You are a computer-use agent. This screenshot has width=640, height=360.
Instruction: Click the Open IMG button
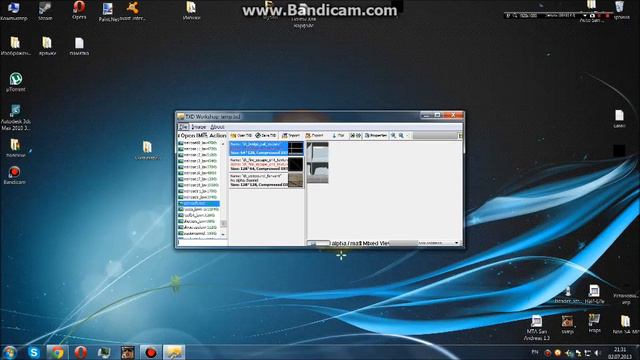coord(193,136)
